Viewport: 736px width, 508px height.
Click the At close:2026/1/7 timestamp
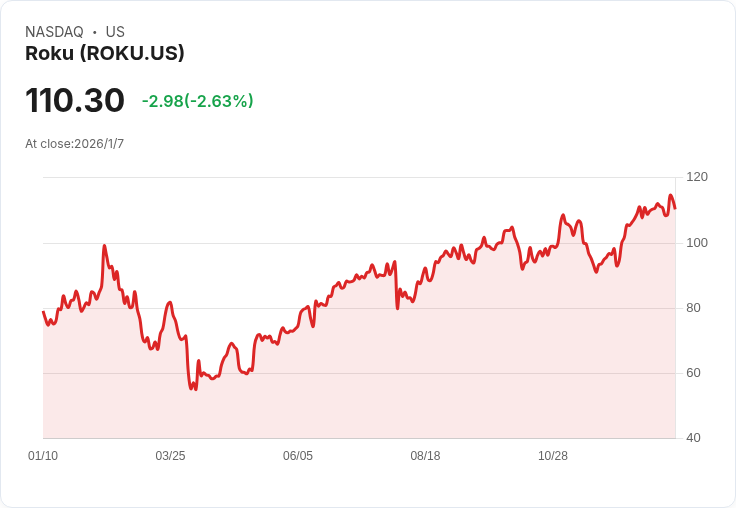75,144
